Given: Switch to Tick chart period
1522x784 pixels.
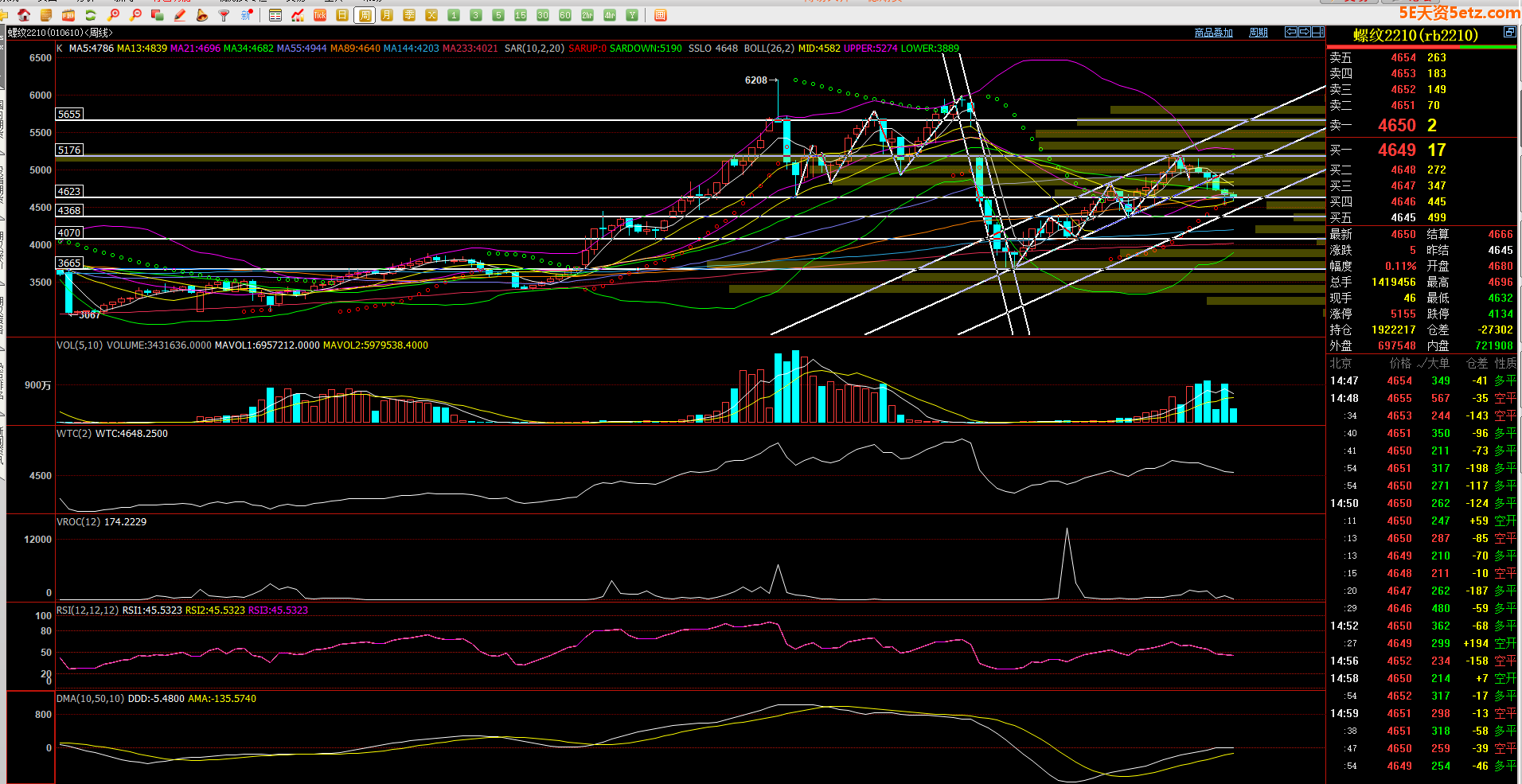Looking at the screenshot, I should click(320, 15).
